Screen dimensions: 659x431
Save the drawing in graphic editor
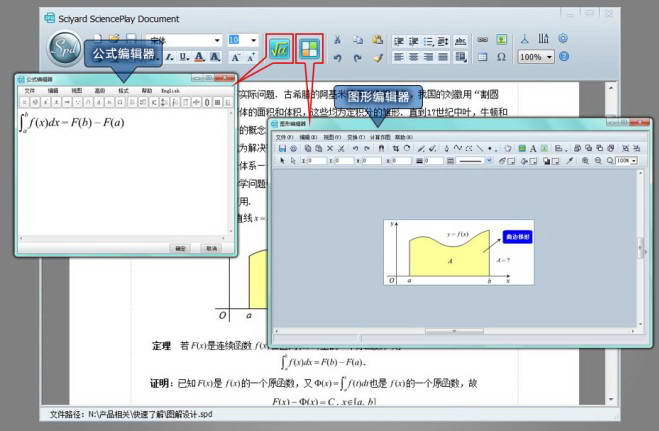click(282, 148)
